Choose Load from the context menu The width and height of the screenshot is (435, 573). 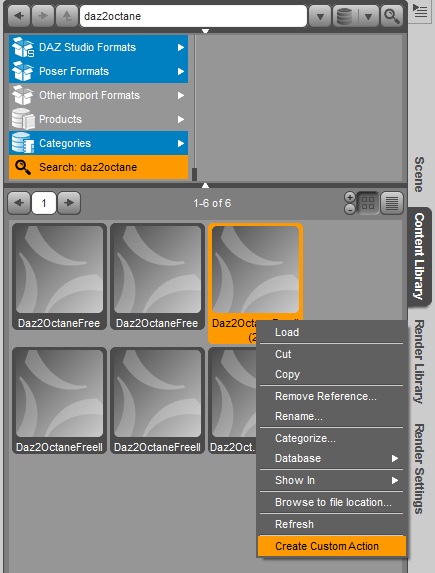[332, 332]
